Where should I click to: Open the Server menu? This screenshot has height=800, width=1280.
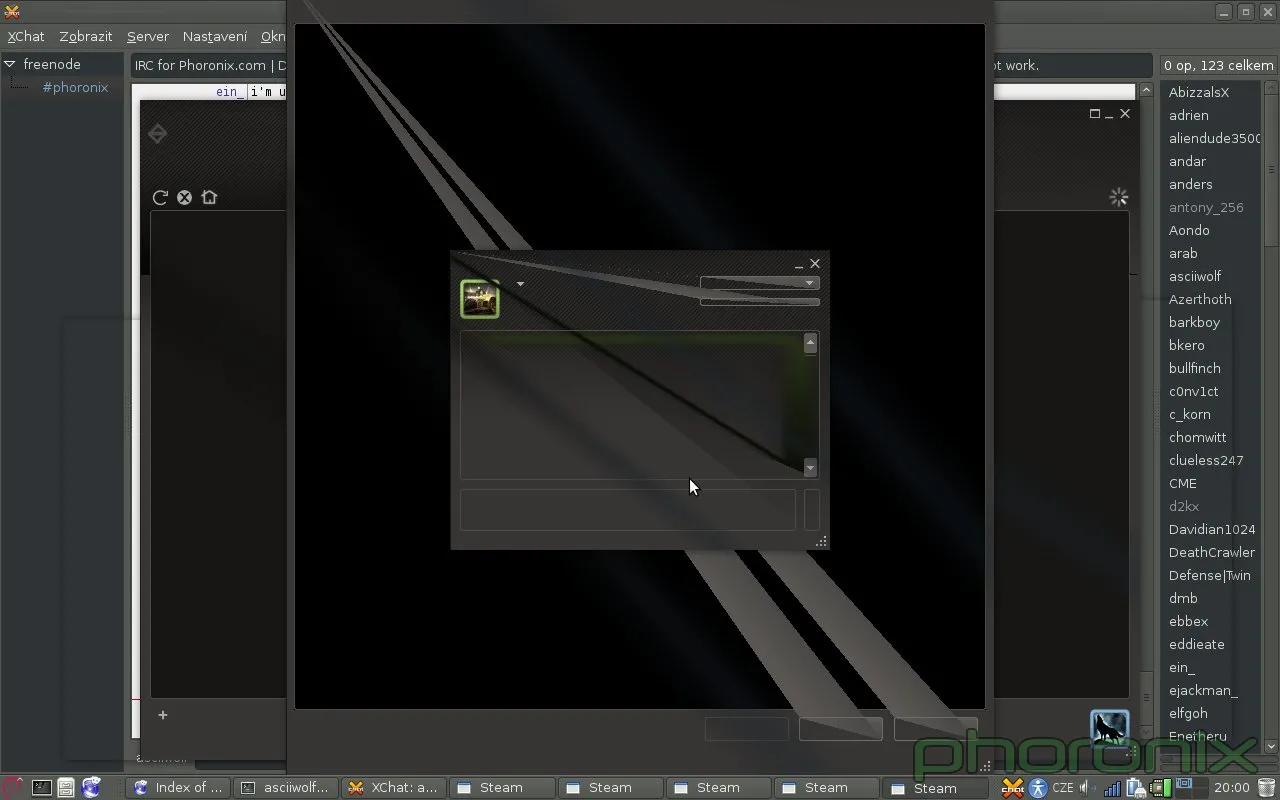point(148,36)
